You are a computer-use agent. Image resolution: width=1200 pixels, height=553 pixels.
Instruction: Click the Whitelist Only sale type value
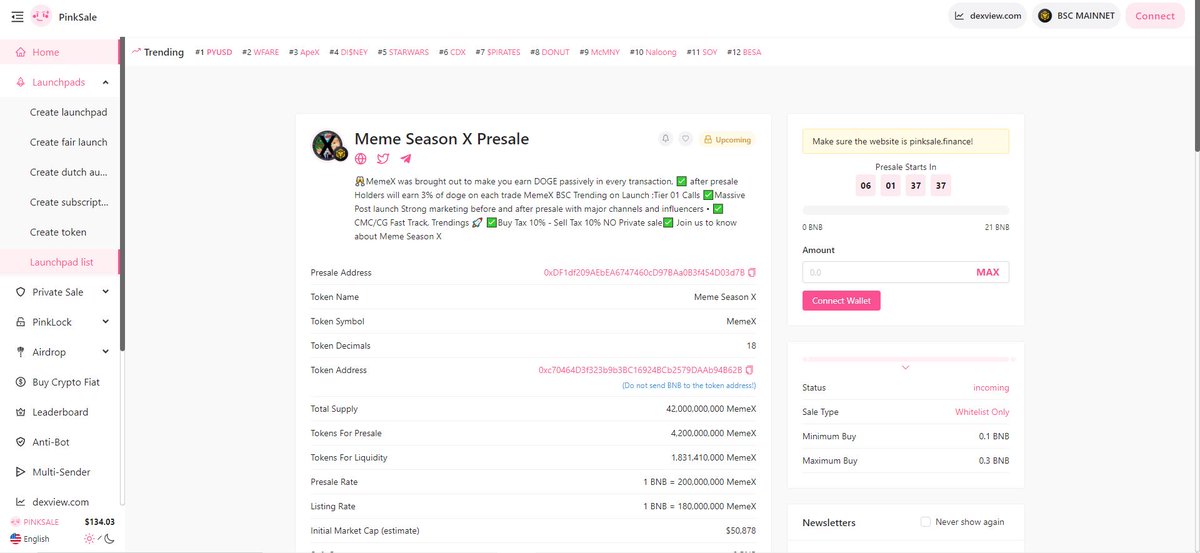click(x=982, y=412)
